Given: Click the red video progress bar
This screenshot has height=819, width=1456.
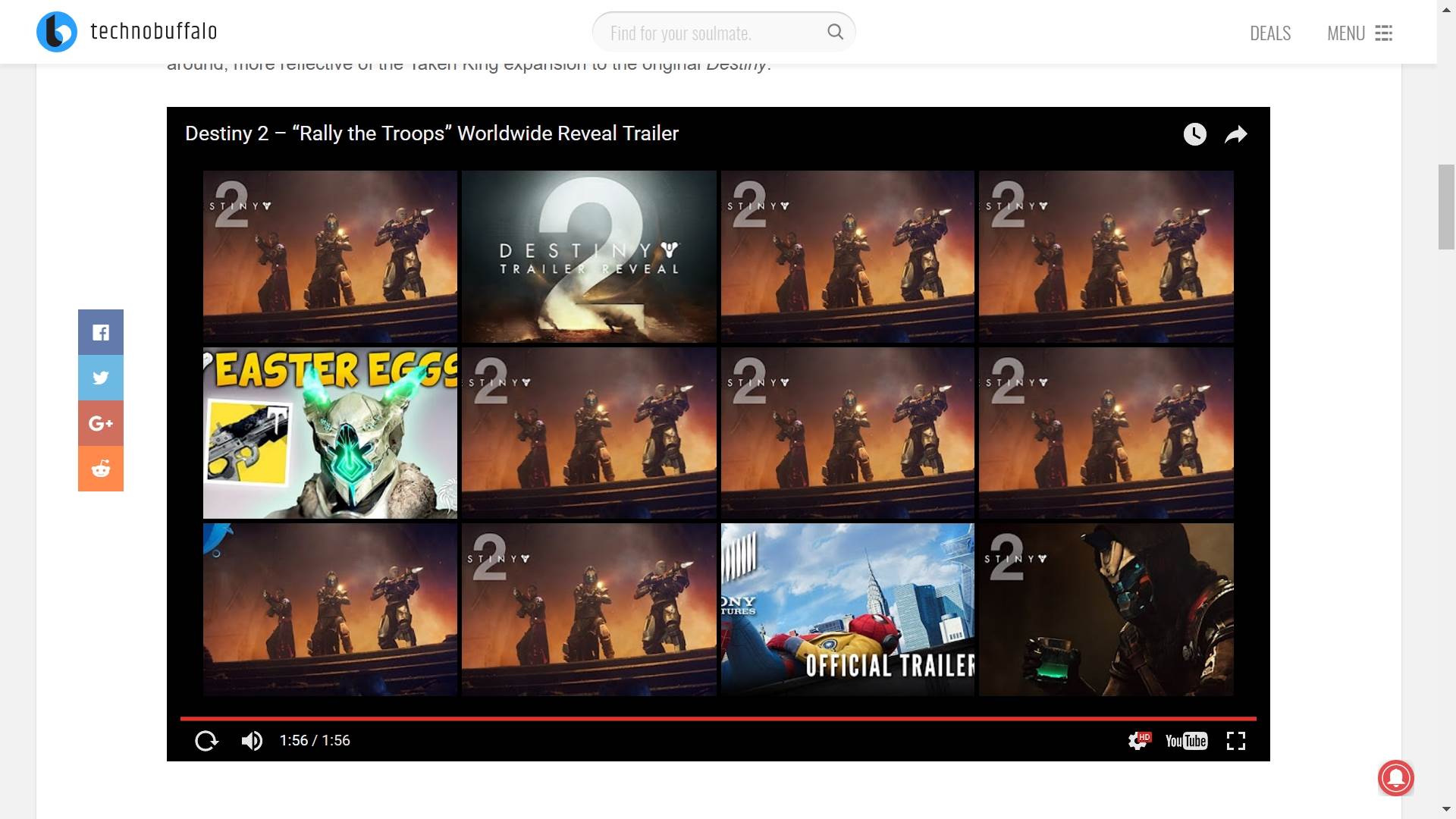Looking at the screenshot, I should [717, 717].
